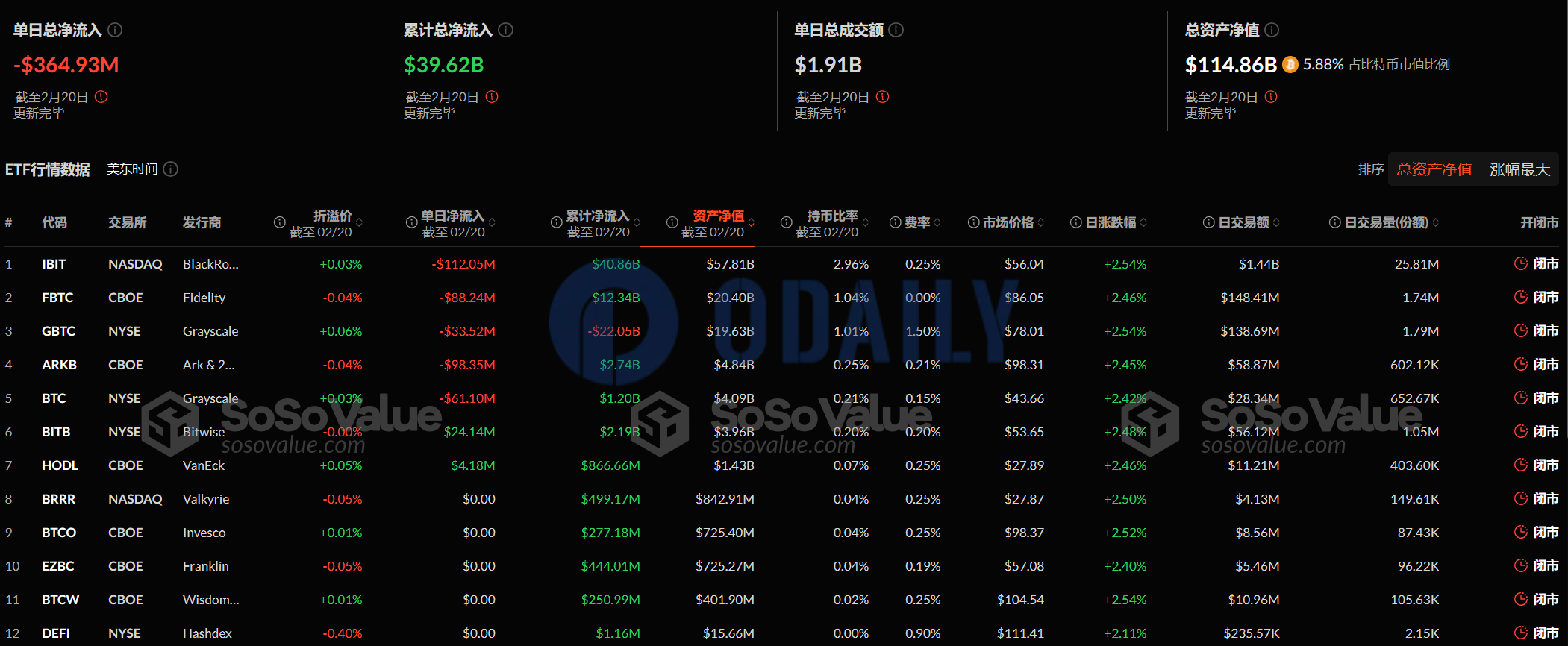Open the BITB ticker link
The image size is (1568, 646).
[56, 432]
